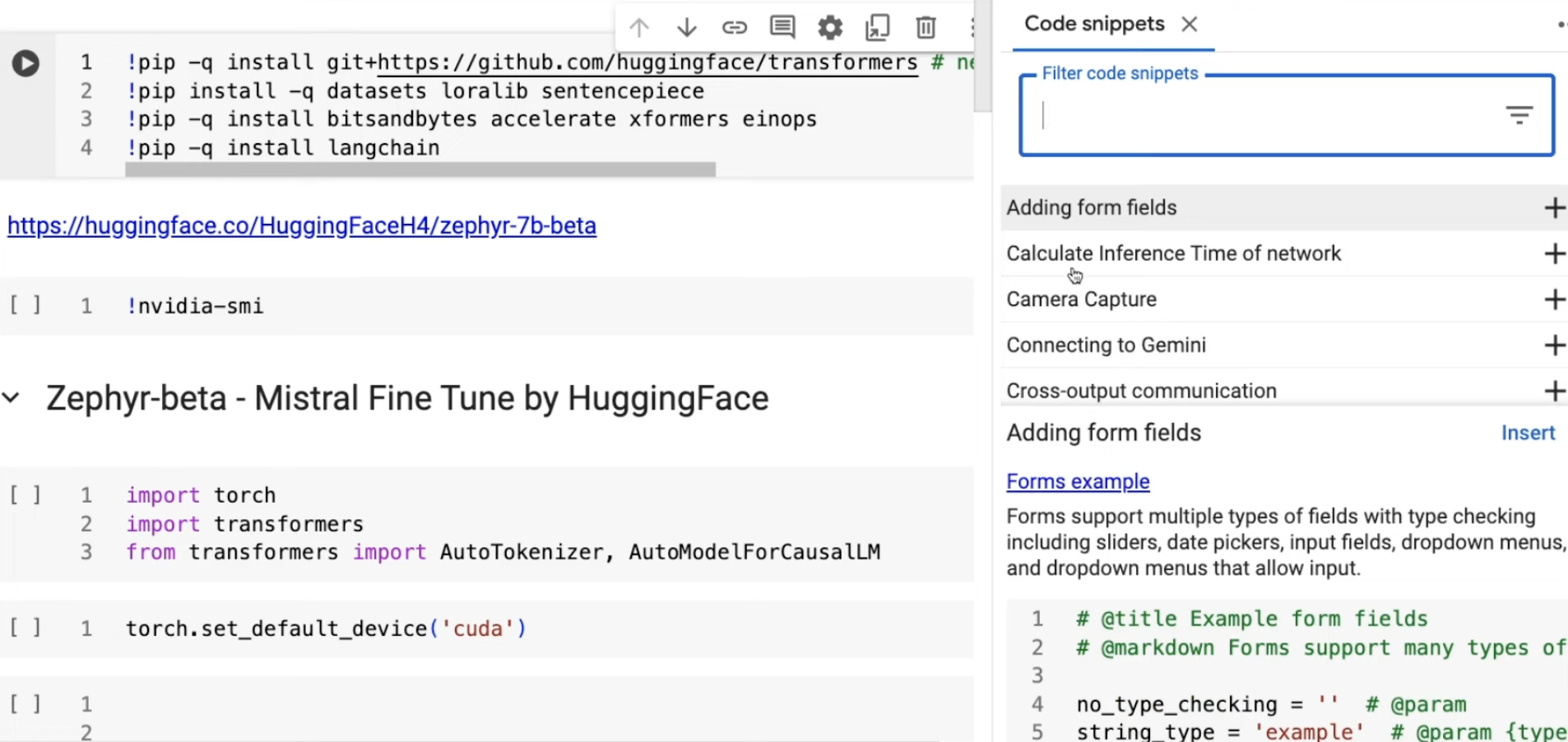This screenshot has width=1568, height=742.
Task: Click the '# @title Example form fields' line
Action: (x=1252, y=619)
